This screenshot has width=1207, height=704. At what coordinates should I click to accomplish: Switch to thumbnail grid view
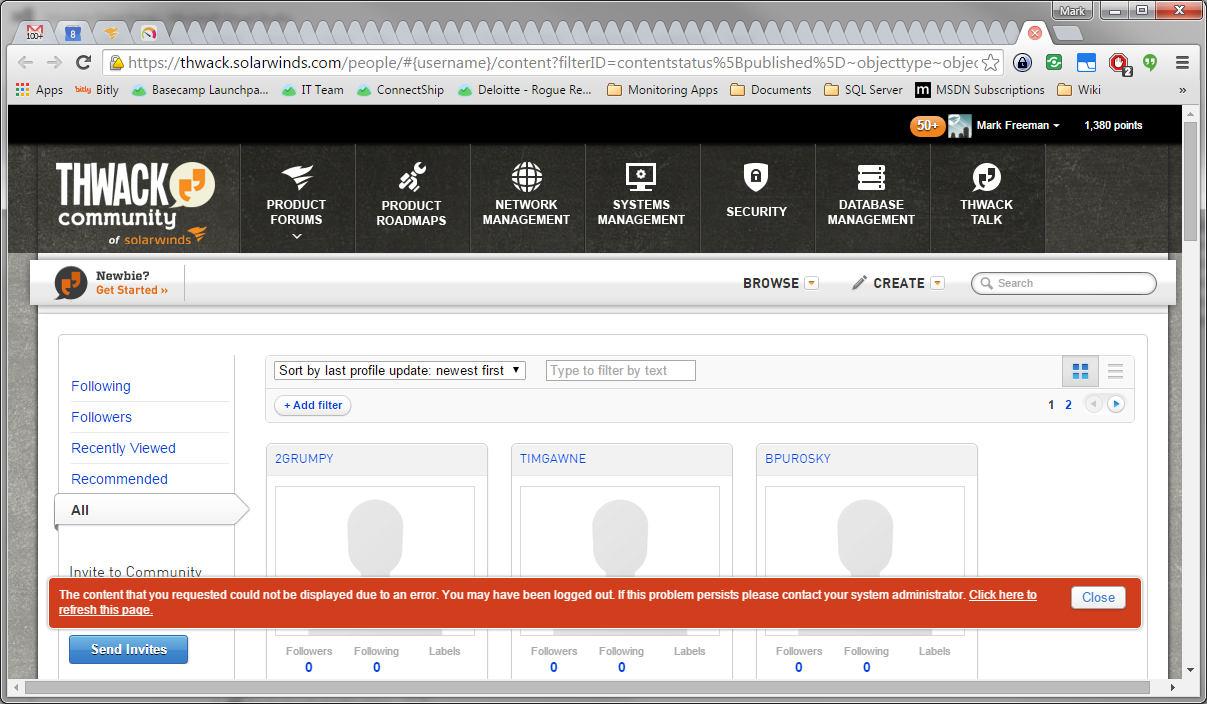click(1080, 372)
